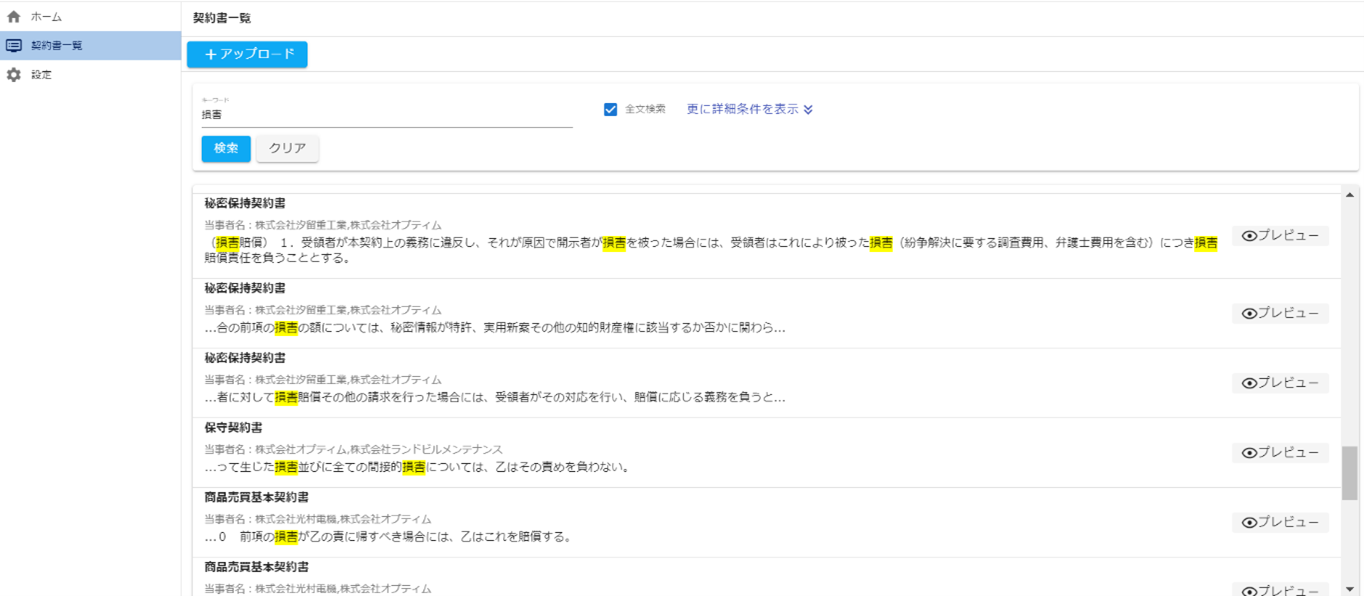This screenshot has height=596, width=1364.
Task: Open the 契約書一覧 sidebar menu item
Action: (x=90, y=46)
